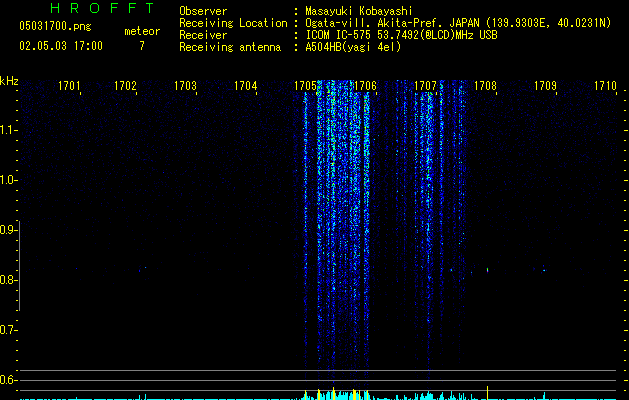Click the 0.6 kHz axis label
This screenshot has height=400, width=629.
(x=8, y=380)
